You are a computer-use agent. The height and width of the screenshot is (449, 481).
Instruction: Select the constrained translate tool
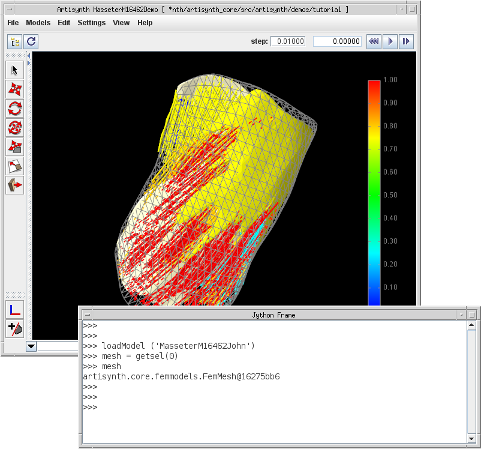coord(14,147)
